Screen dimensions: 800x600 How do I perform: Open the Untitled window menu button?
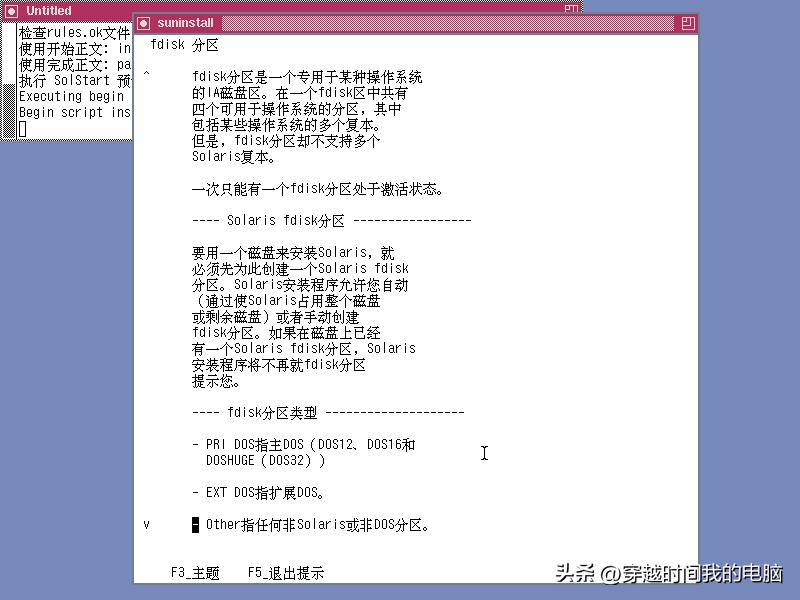tap(12, 11)
